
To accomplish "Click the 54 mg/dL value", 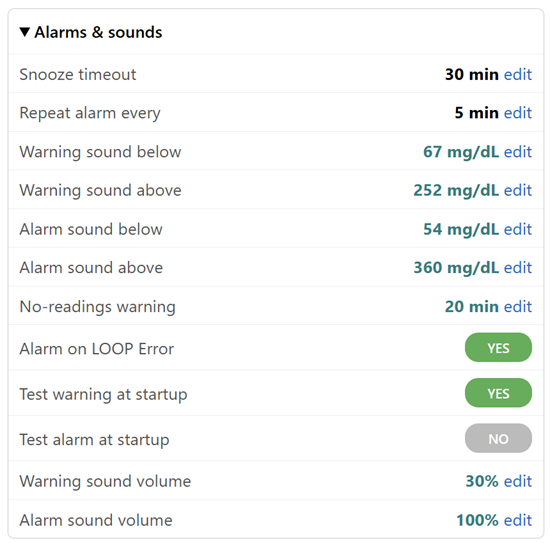I will coord(461,230).
